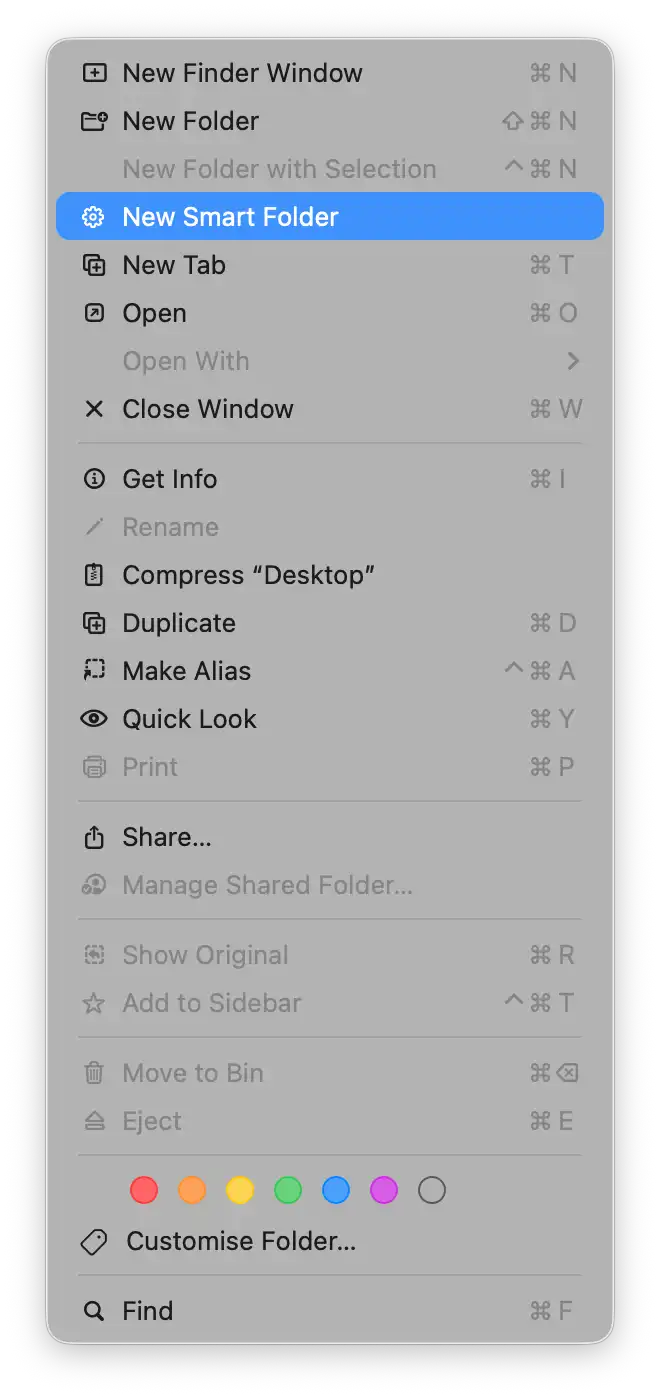Apply the green tag colour
This screenshot has height=1398, width=660.
(288, 1190)
